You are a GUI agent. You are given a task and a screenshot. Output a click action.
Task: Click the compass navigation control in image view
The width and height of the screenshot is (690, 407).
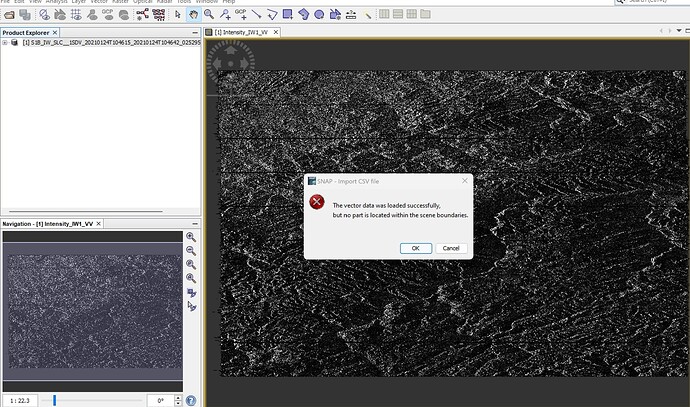[x=231, y=62]
